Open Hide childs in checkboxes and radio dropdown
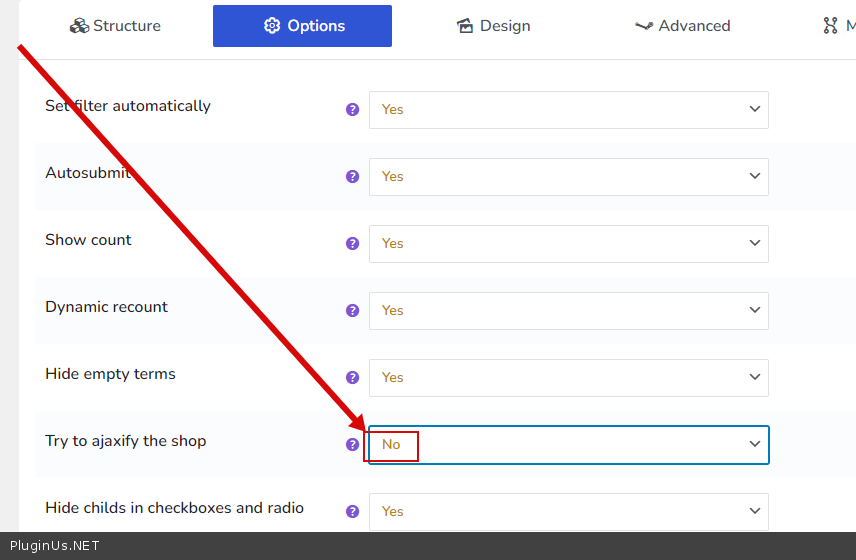The image size is (856, 560). coord(568,512)
